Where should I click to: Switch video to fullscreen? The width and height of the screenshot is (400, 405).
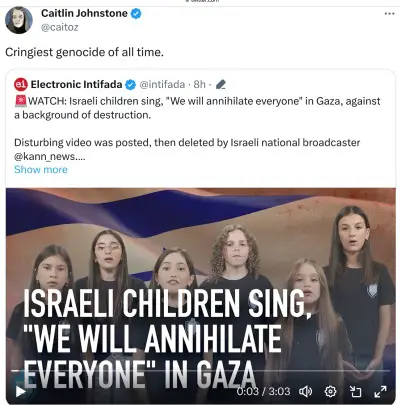click(x=380, y=391)
